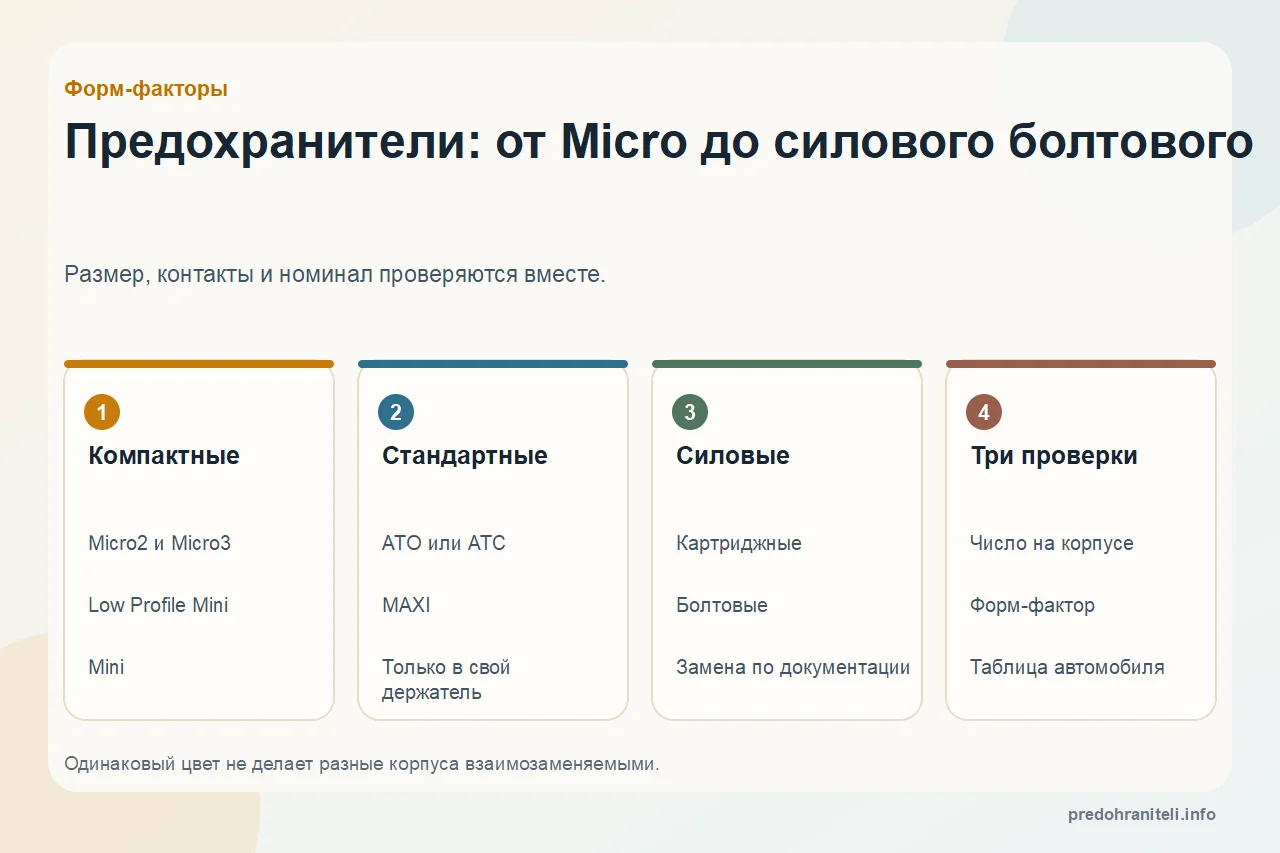
Task: Click the number 1 badge on the Компактные card
Action: [x=102, y=412]
